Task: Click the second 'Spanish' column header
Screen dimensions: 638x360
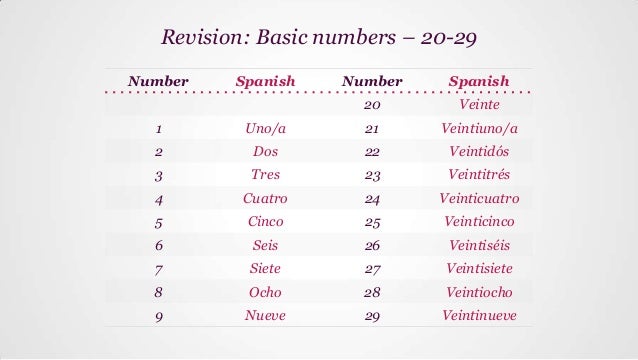Action: pos(479,81)
